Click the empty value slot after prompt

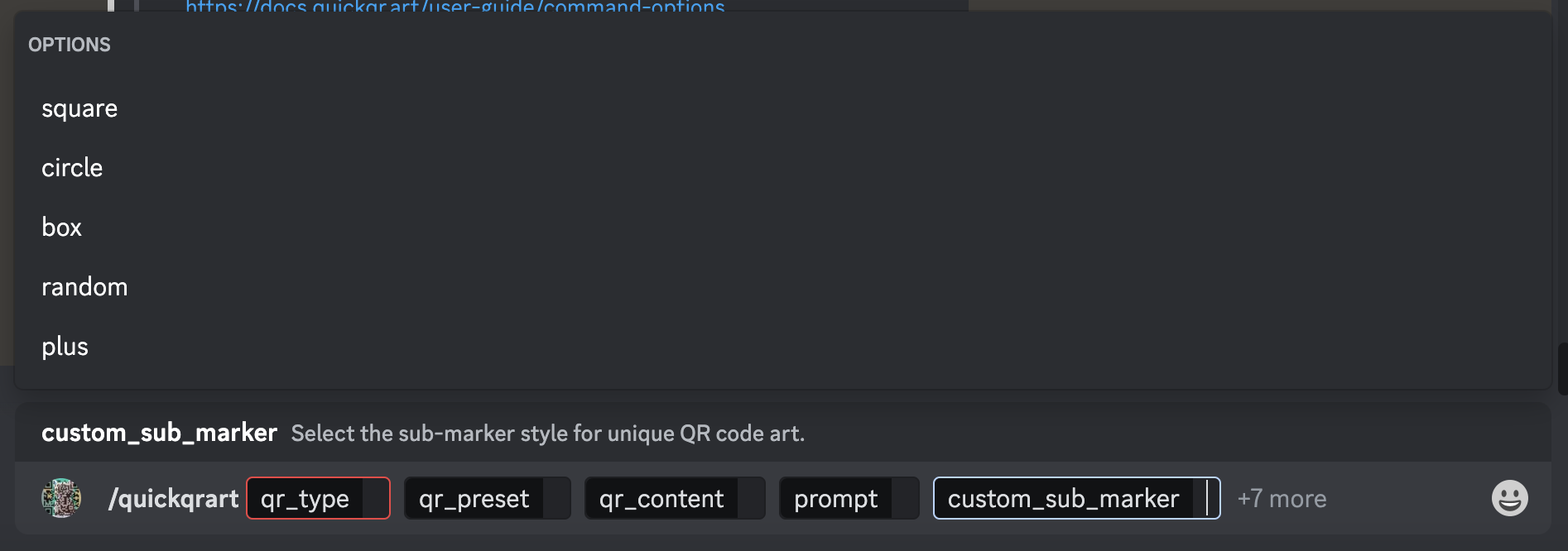coord(905,498)
